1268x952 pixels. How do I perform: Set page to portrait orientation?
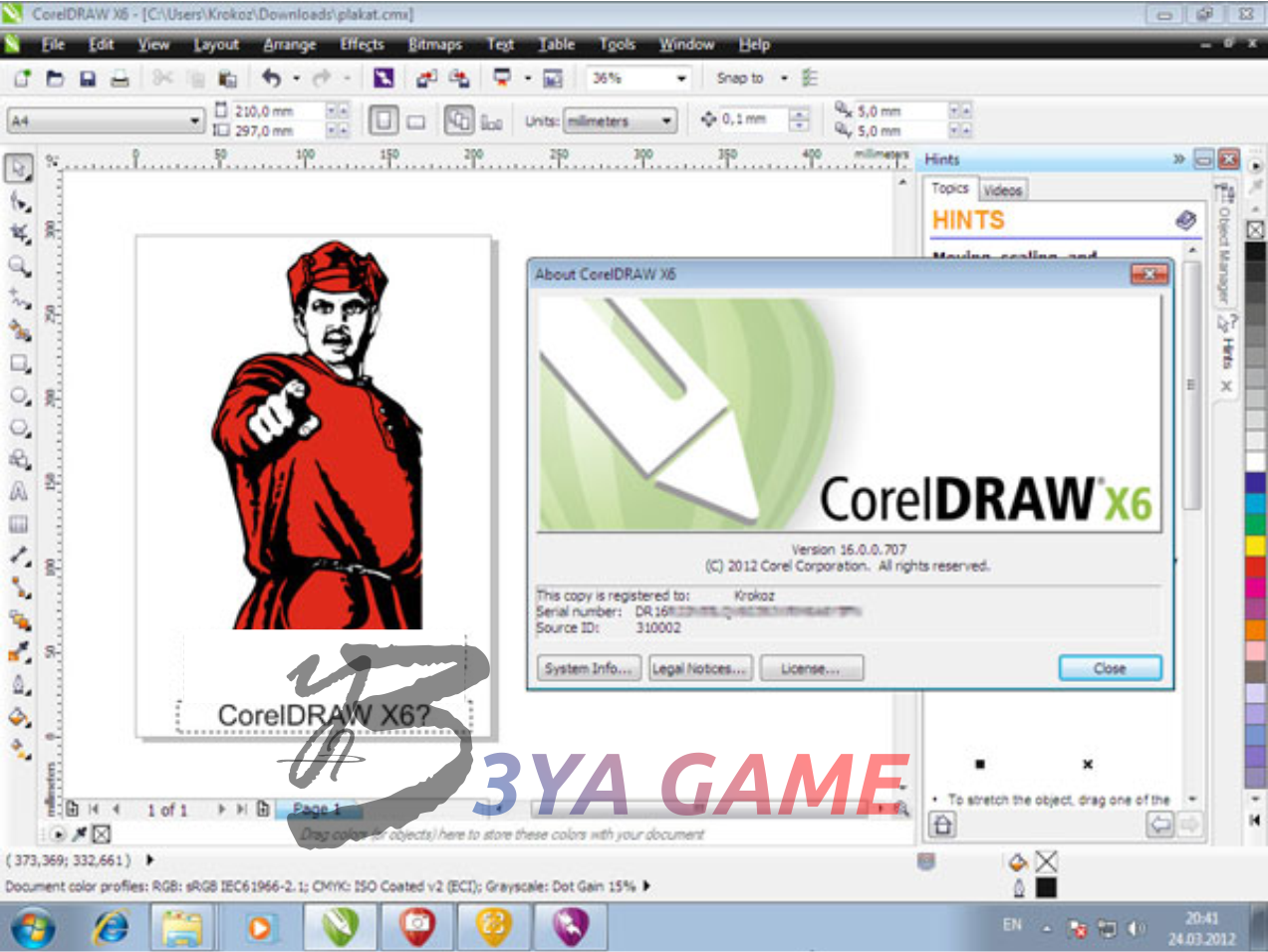[x=383, y=120]
